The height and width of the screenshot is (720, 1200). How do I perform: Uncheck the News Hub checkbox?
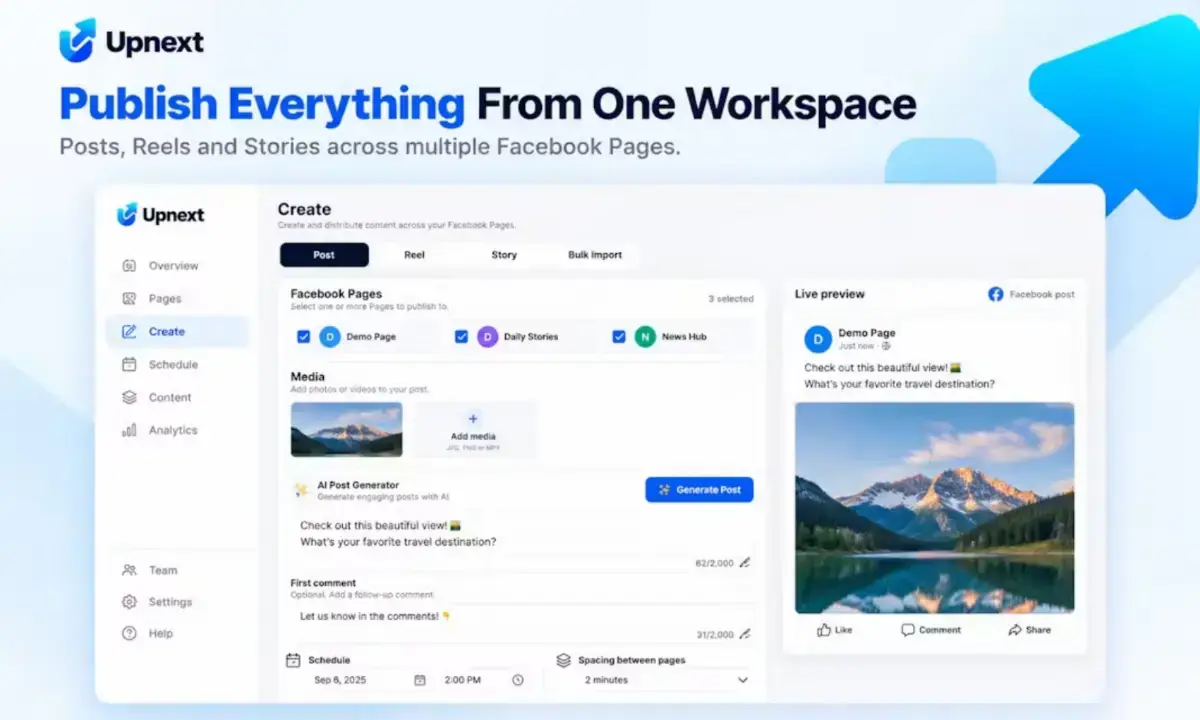click(x=619, y=337)
